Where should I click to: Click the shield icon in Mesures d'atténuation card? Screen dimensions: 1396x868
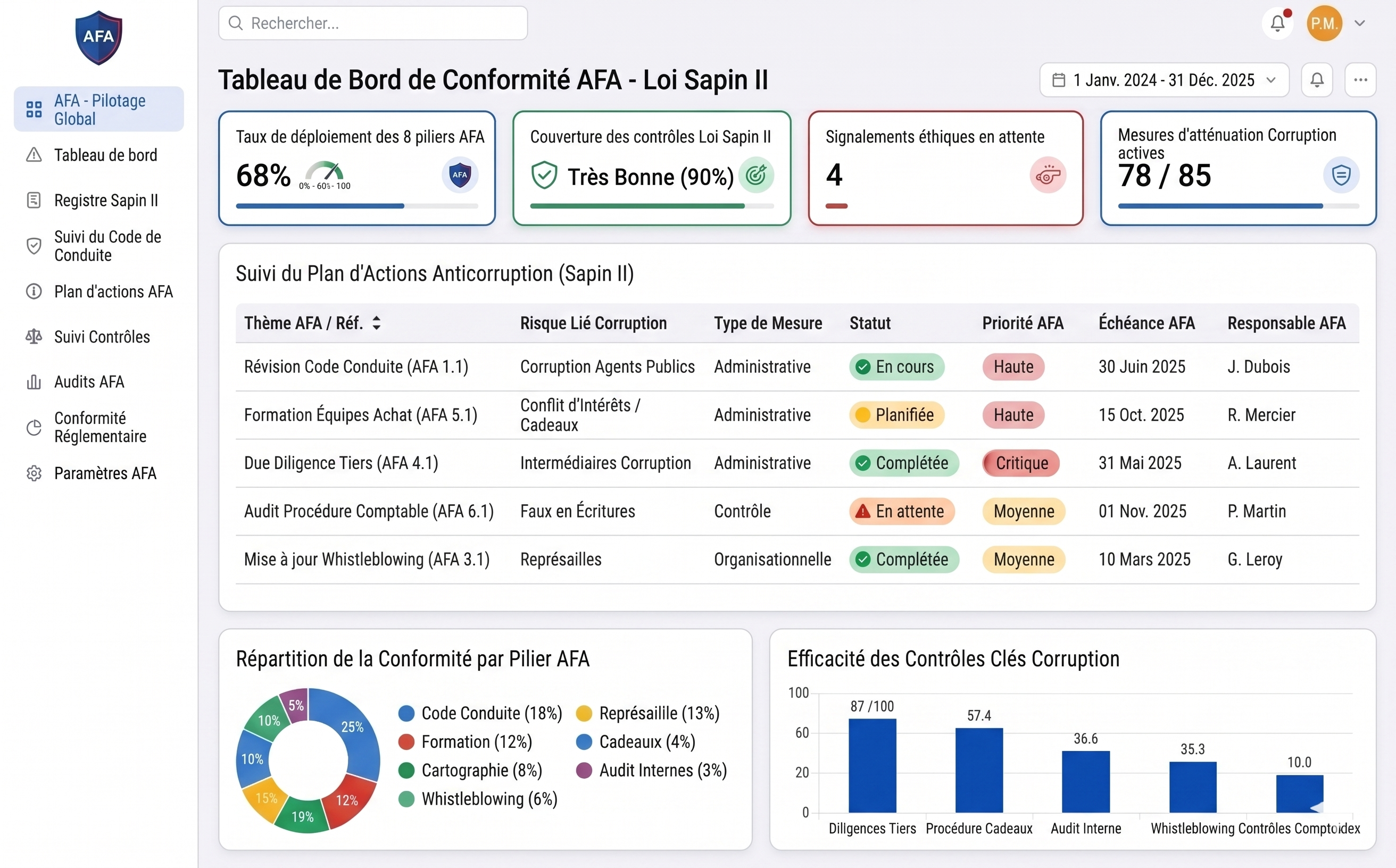coord(1341,175)
